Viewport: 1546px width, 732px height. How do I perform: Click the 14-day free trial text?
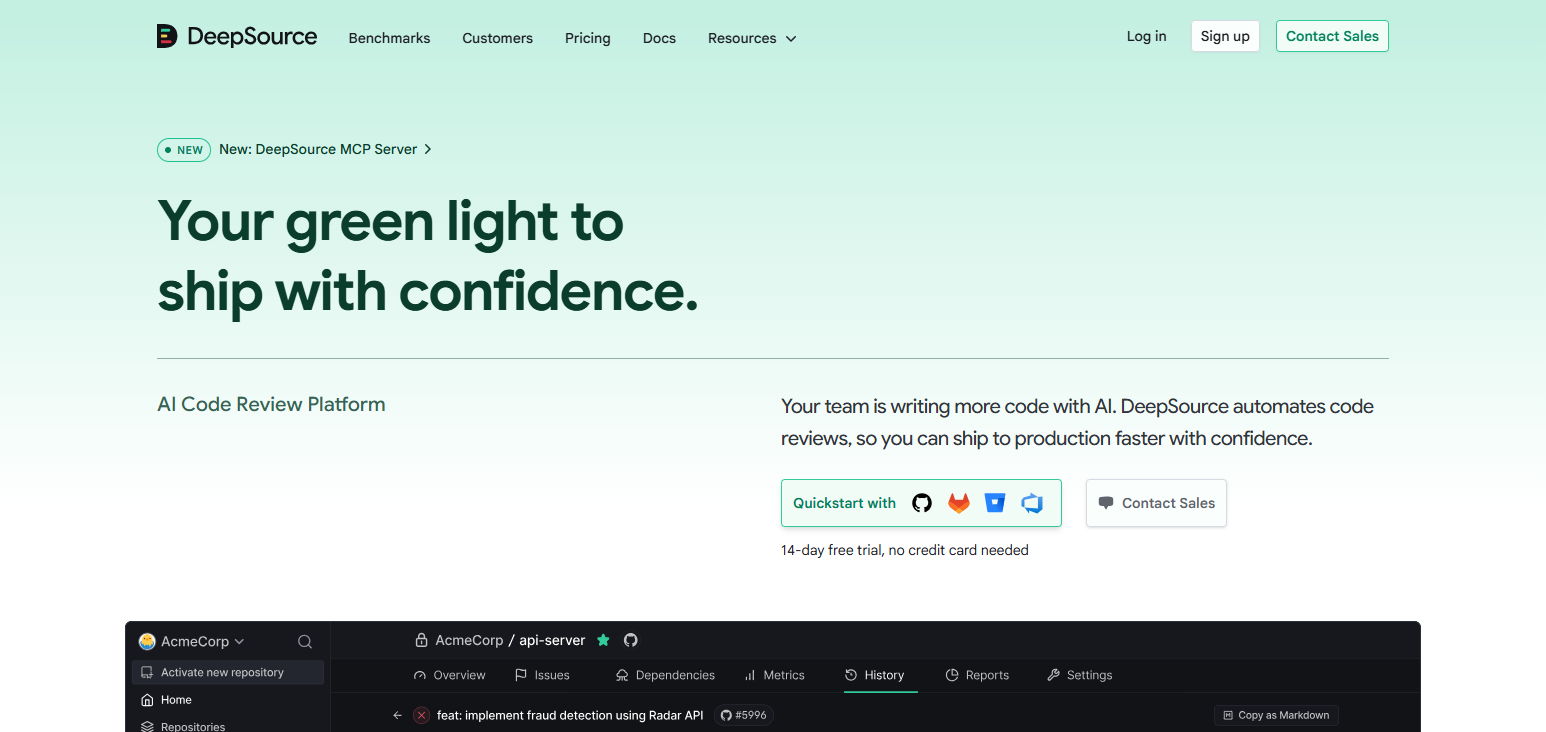904,550
